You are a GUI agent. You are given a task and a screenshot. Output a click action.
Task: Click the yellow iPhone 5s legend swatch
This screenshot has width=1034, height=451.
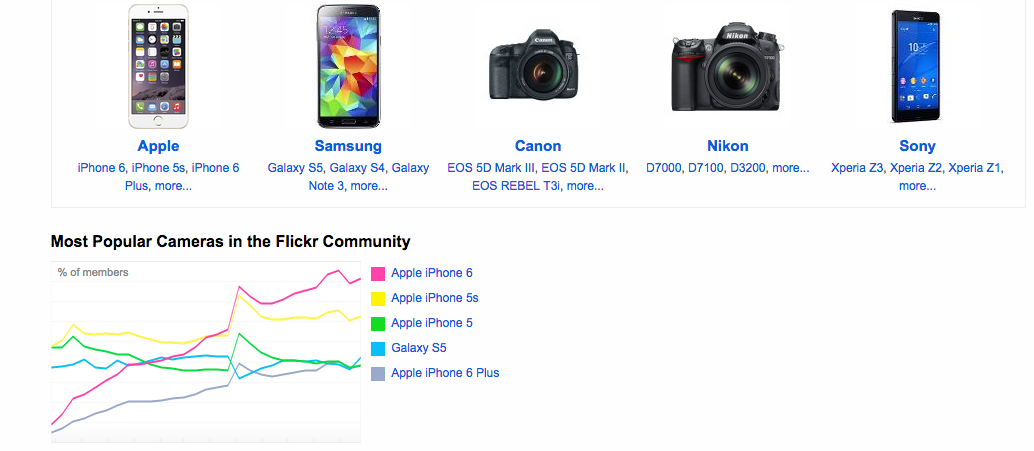[378, 298]
